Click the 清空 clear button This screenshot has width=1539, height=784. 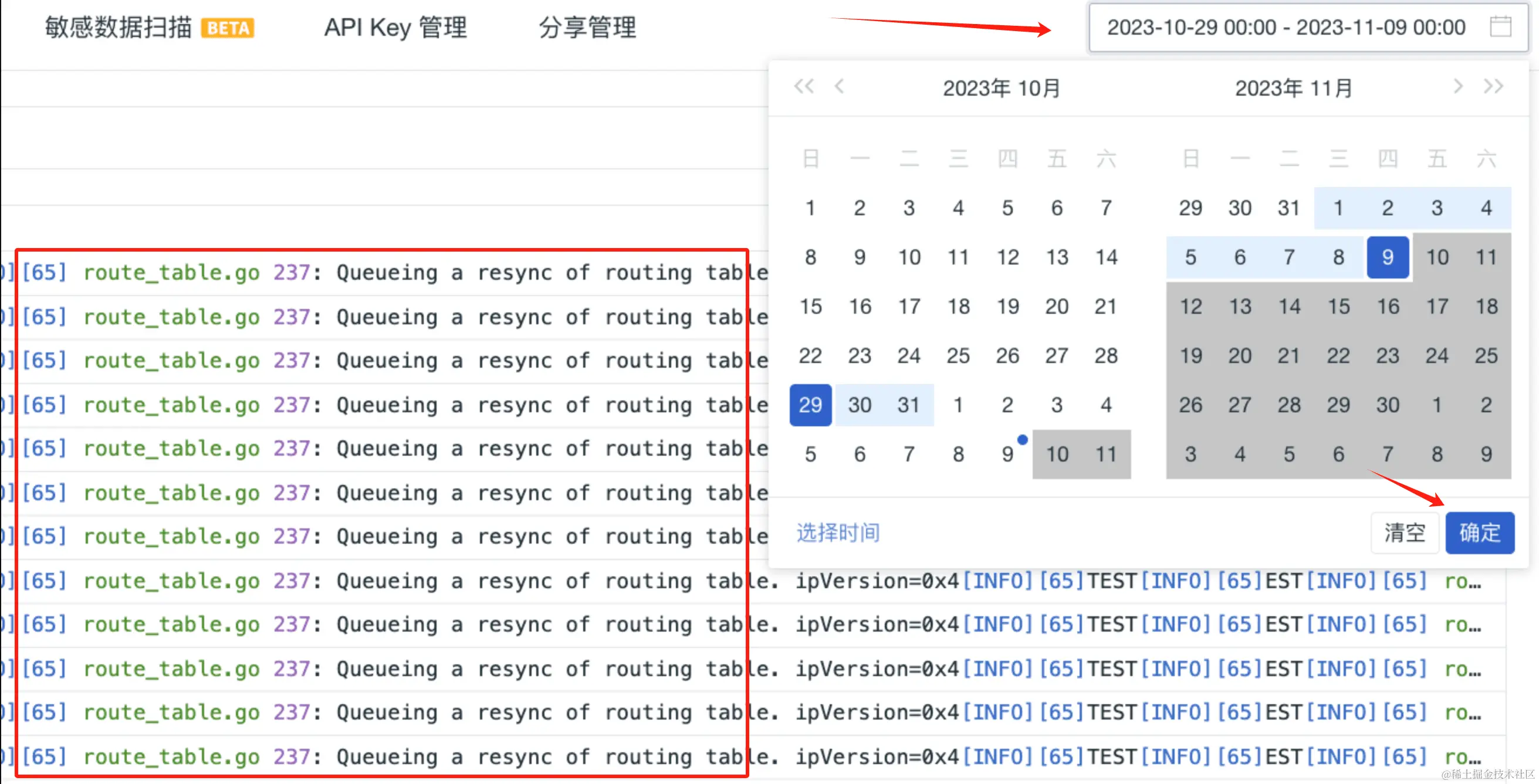coord(1405,532)
